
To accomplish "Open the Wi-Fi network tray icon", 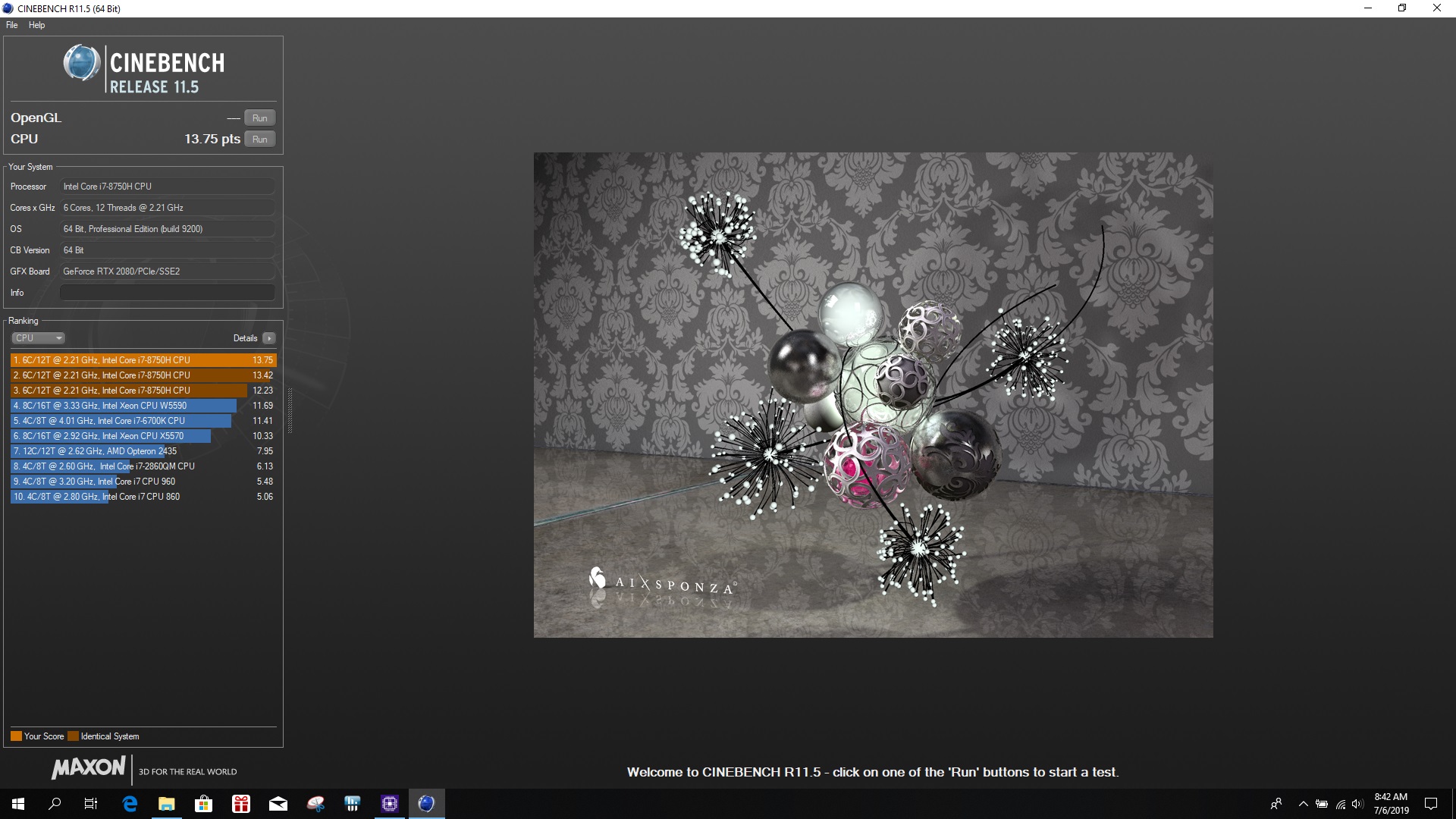I will [x=1341, y=804].
